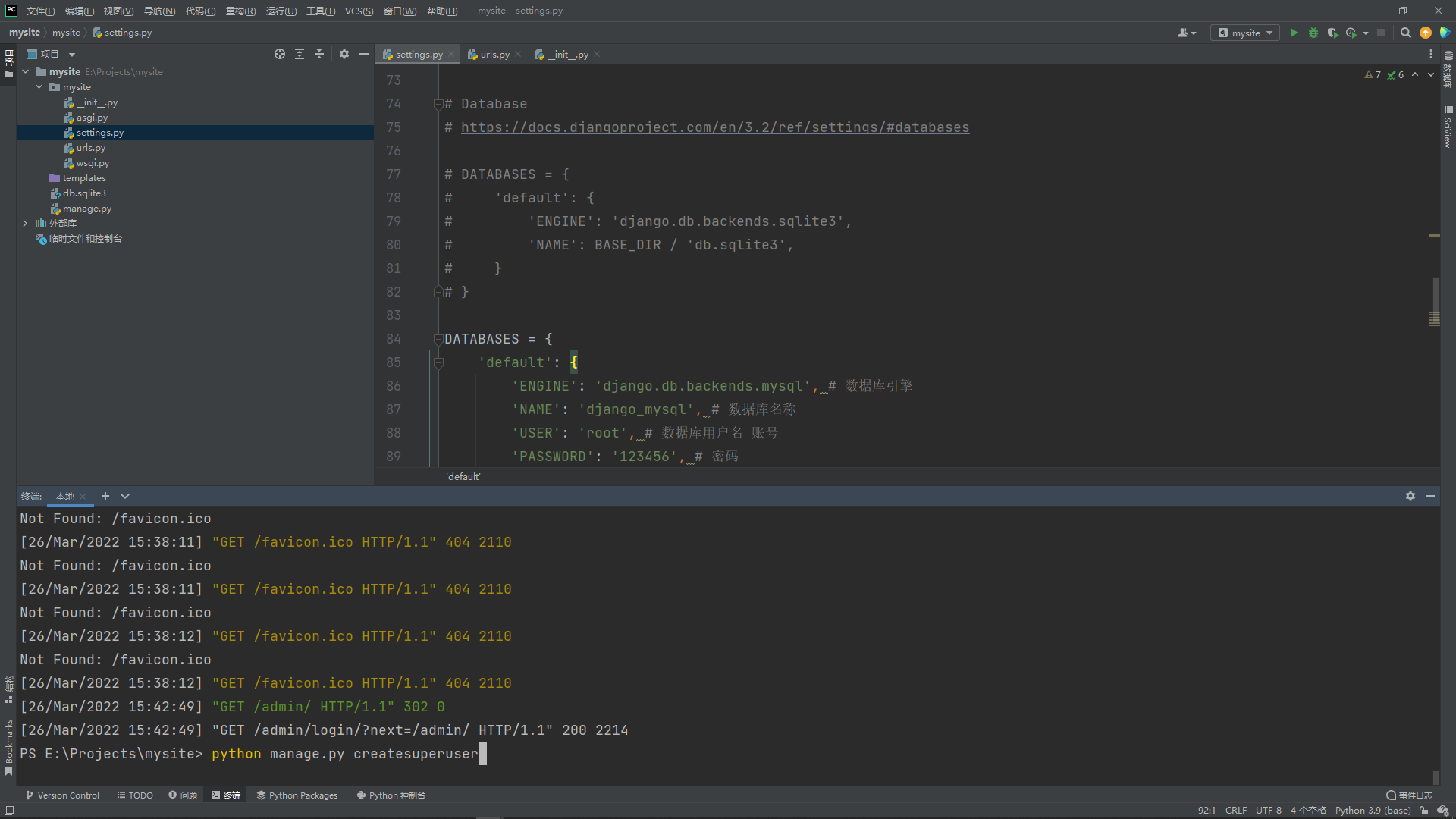Open editor tabs more-options menu
This screenshot has height=819, width=1456.
pos(1431,54)
